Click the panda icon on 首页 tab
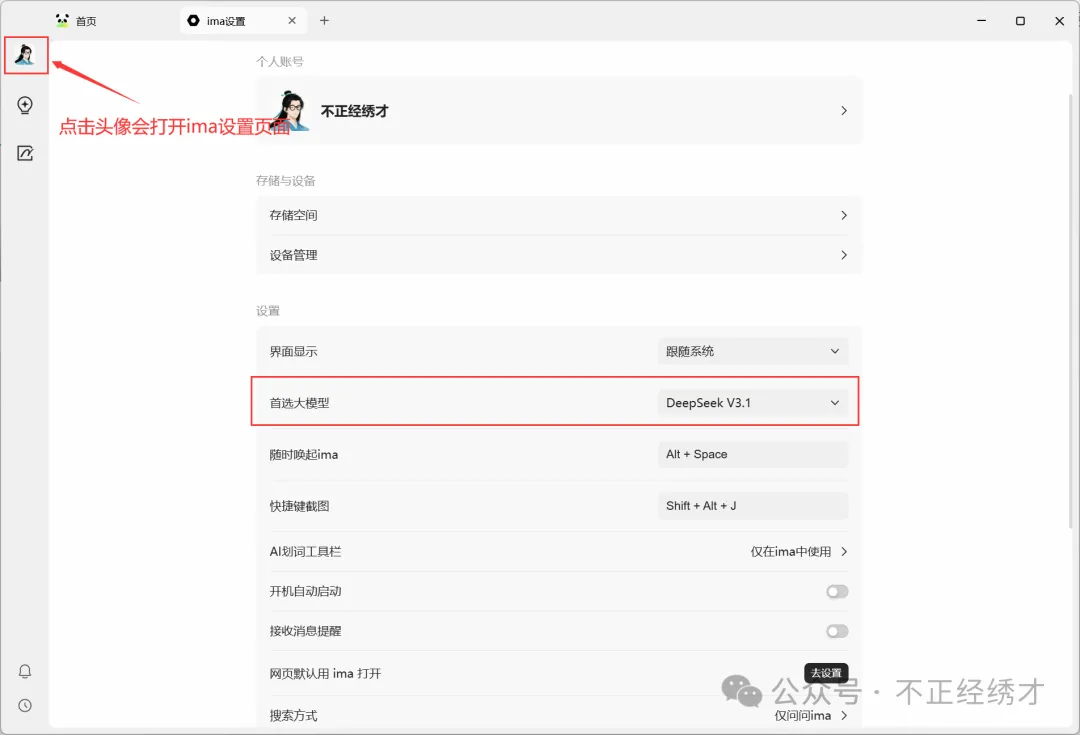This screenshot has width=1080, height=735. click(x=63, y=21)
